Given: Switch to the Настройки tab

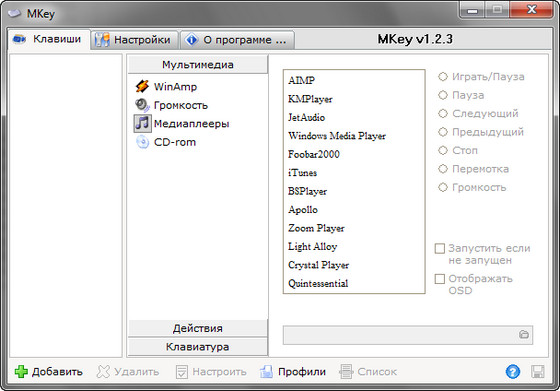Looking at the screenshot, I should coord(135,40).
